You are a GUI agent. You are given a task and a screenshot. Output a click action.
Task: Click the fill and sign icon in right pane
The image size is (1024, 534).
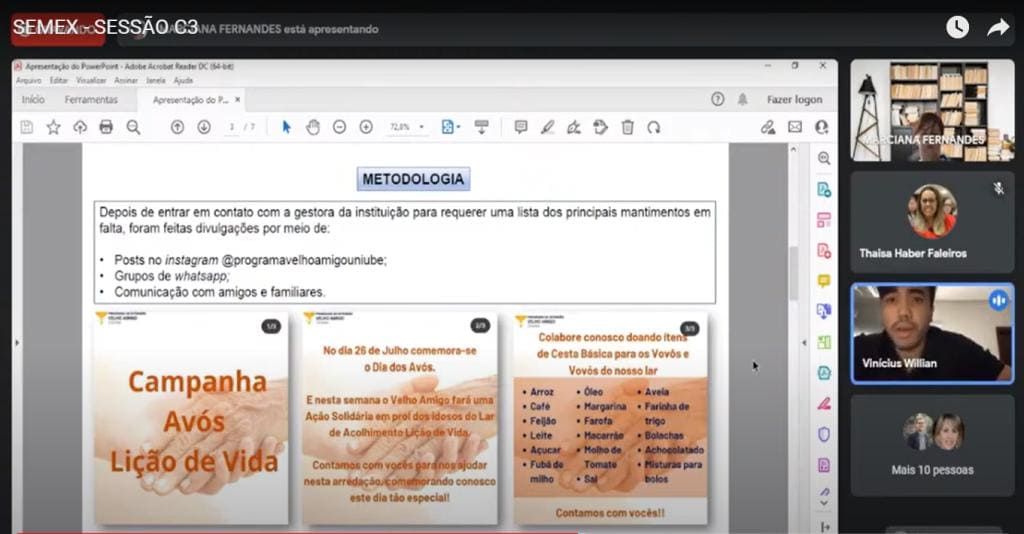pyautogui.click(x=824, y=404)
